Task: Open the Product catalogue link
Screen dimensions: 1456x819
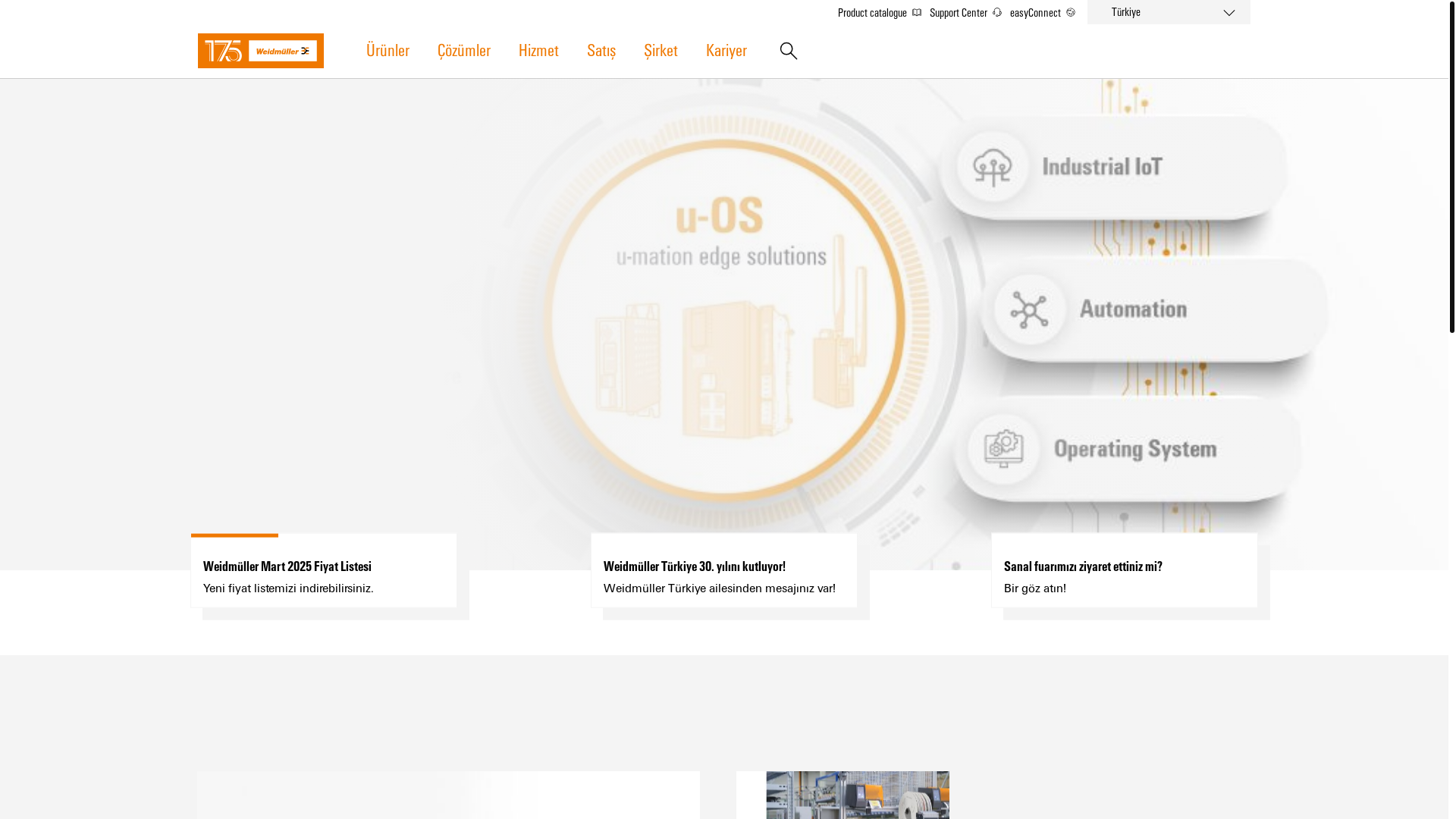Action: point(872,12)
